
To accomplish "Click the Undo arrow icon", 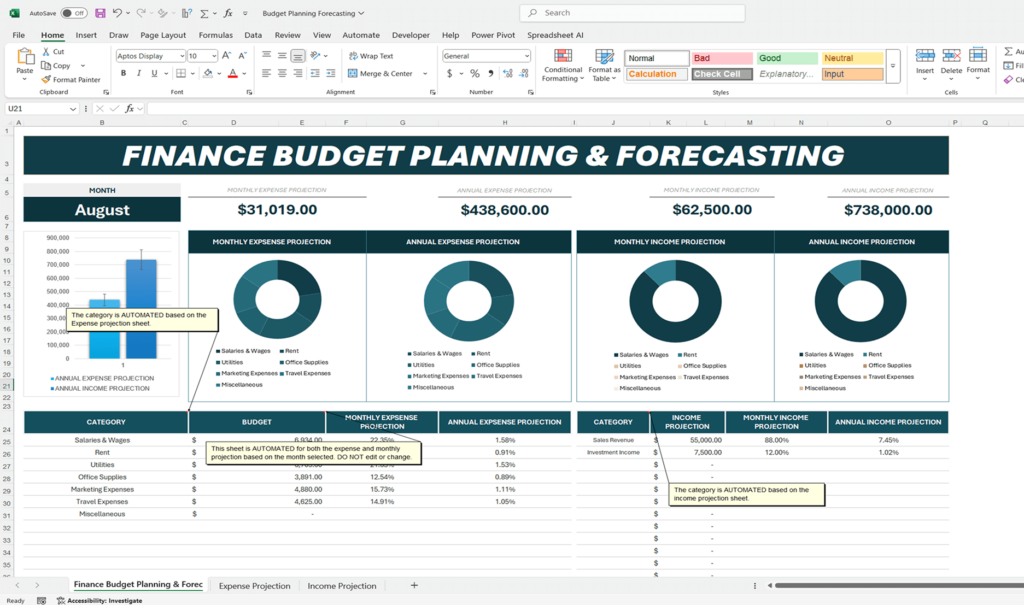I will 117,13.
